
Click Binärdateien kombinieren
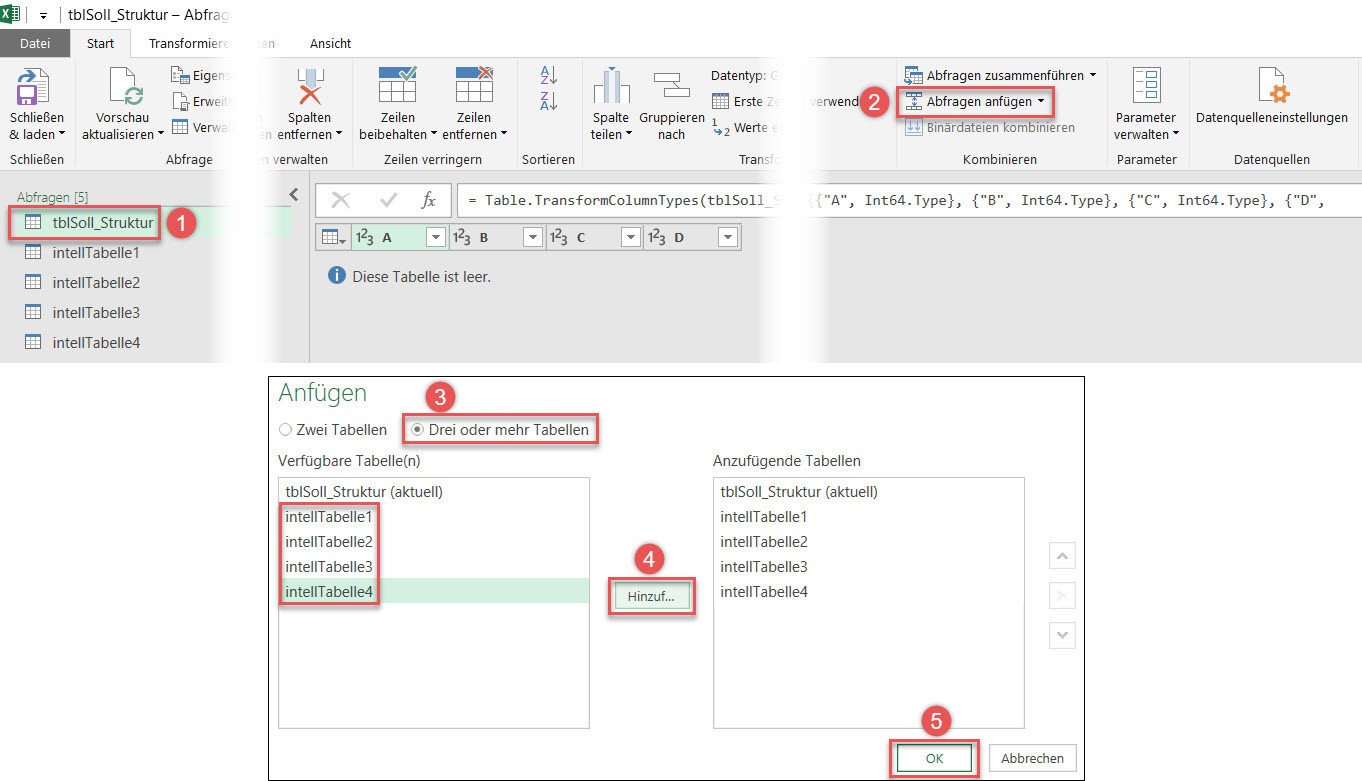coord(989,127)
